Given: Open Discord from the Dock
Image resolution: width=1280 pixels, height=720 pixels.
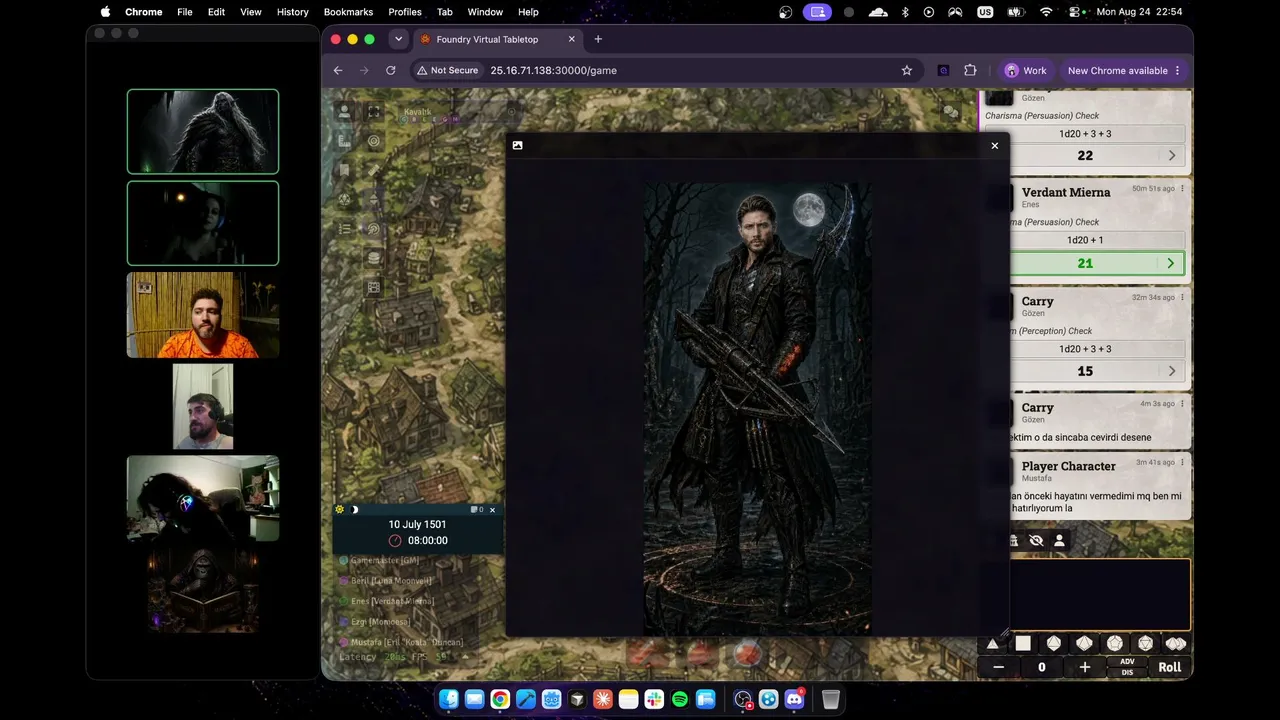Looking at the screenshot, I should (795, 699).
